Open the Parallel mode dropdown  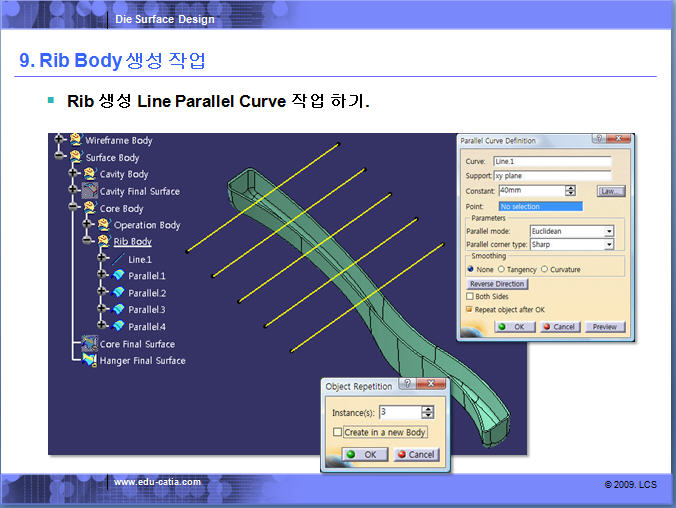pos(608,231)
